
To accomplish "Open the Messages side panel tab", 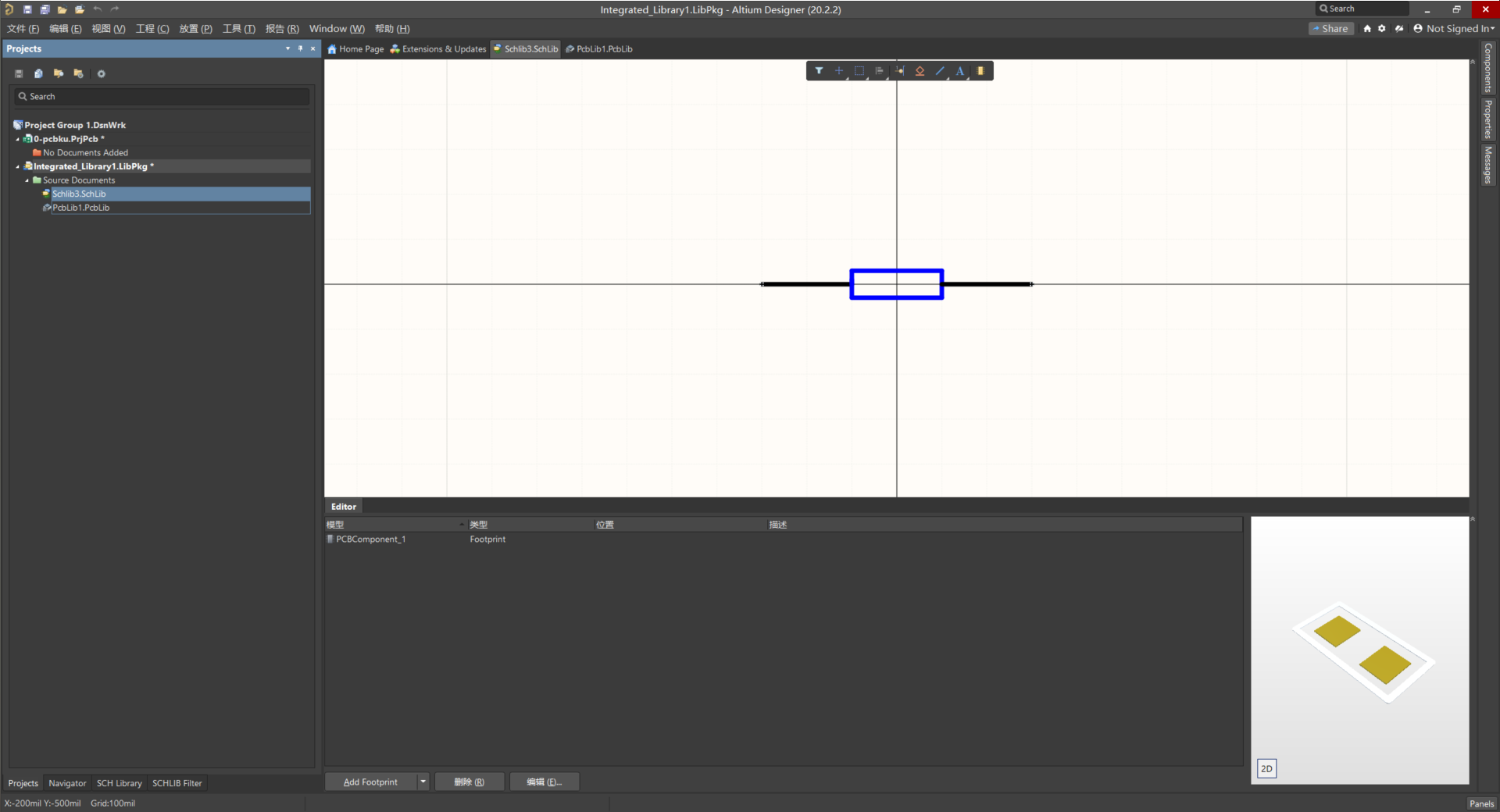I will 1488,165.
